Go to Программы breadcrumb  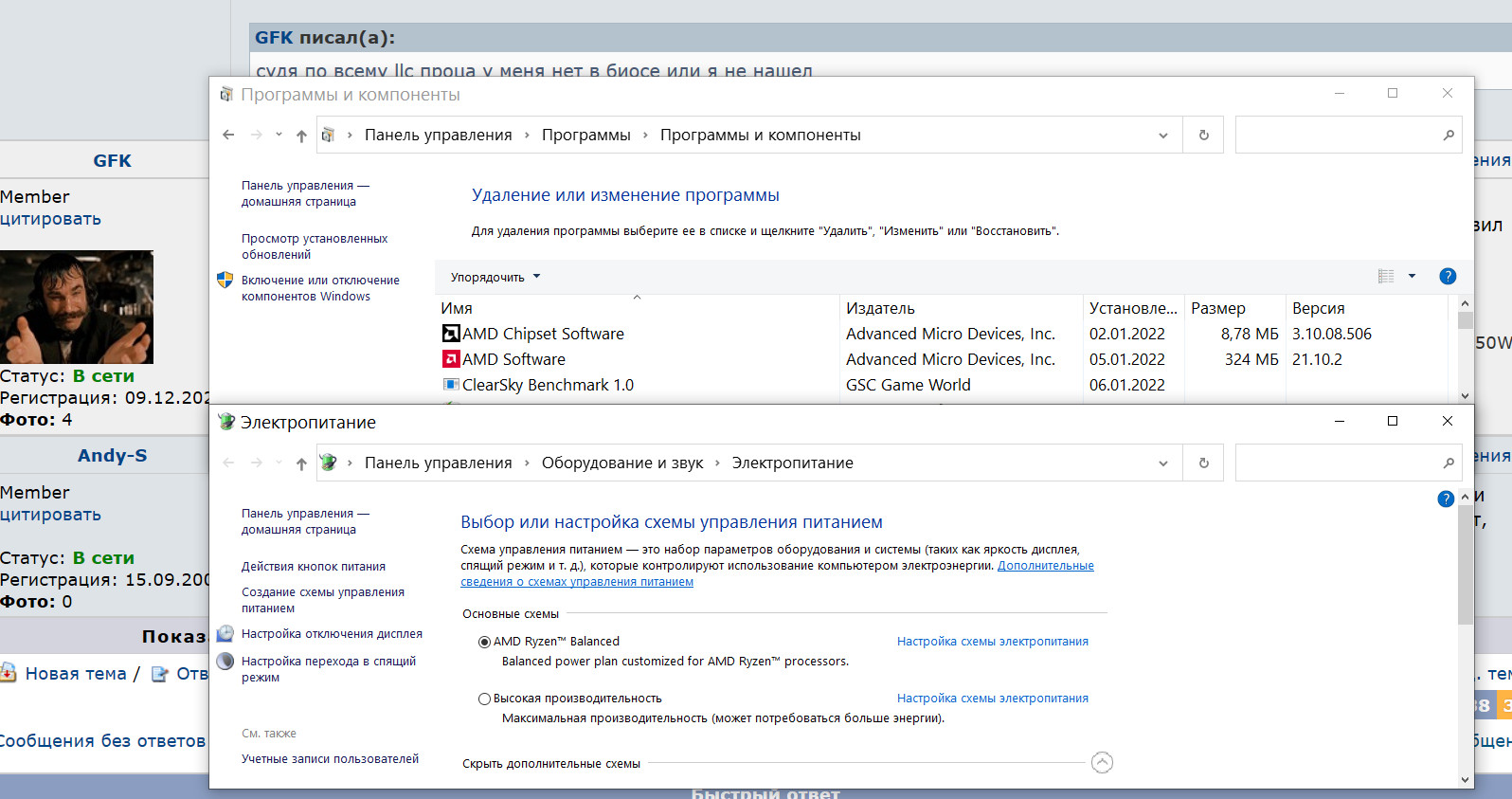585,135
